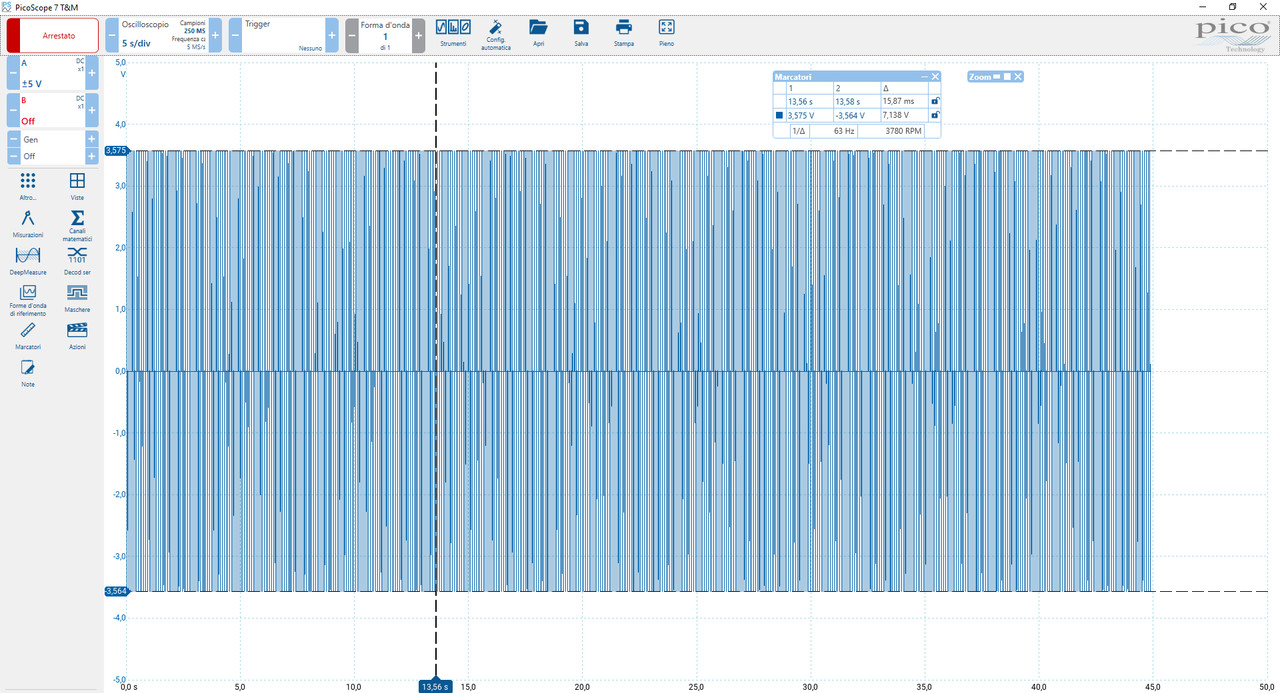This screenshot has width=1280, height=693.
Task: Open the Strumenti tools menu
Action: pos(453,33)
